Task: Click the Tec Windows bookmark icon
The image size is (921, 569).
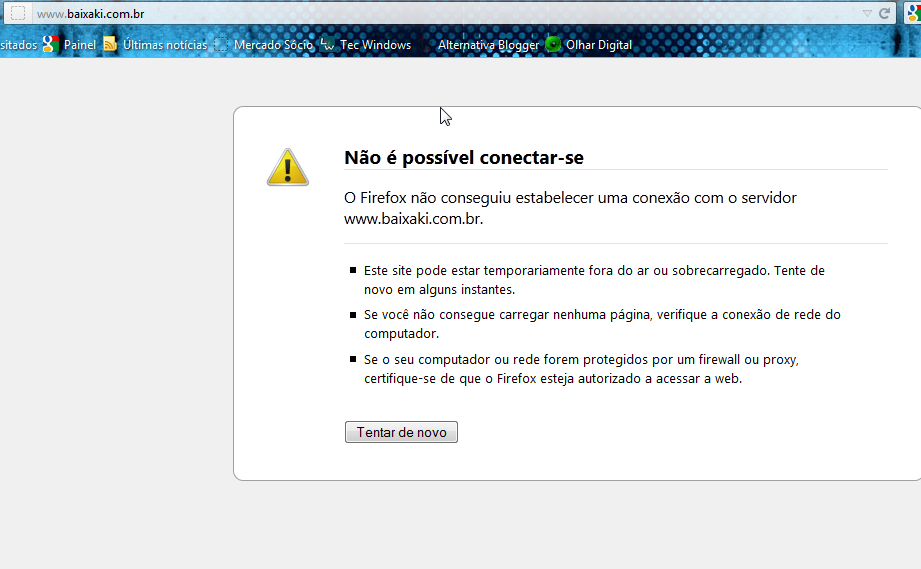Action: pyautogui.click(x=327, y=45)
